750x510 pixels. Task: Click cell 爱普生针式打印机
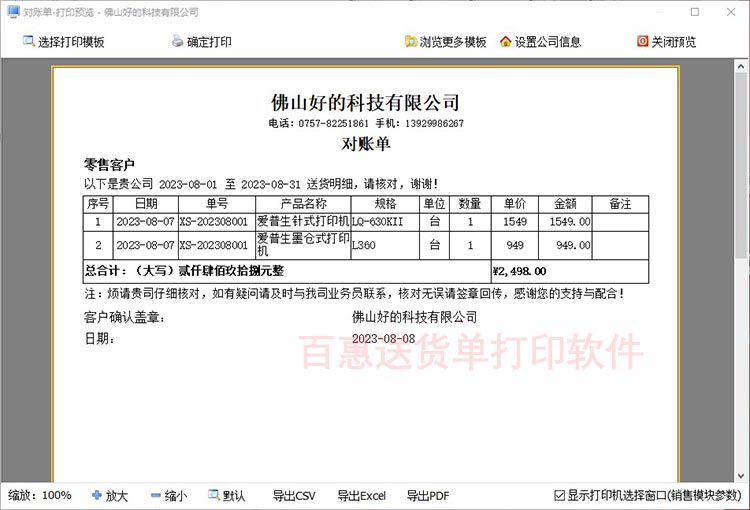[303, 222]
